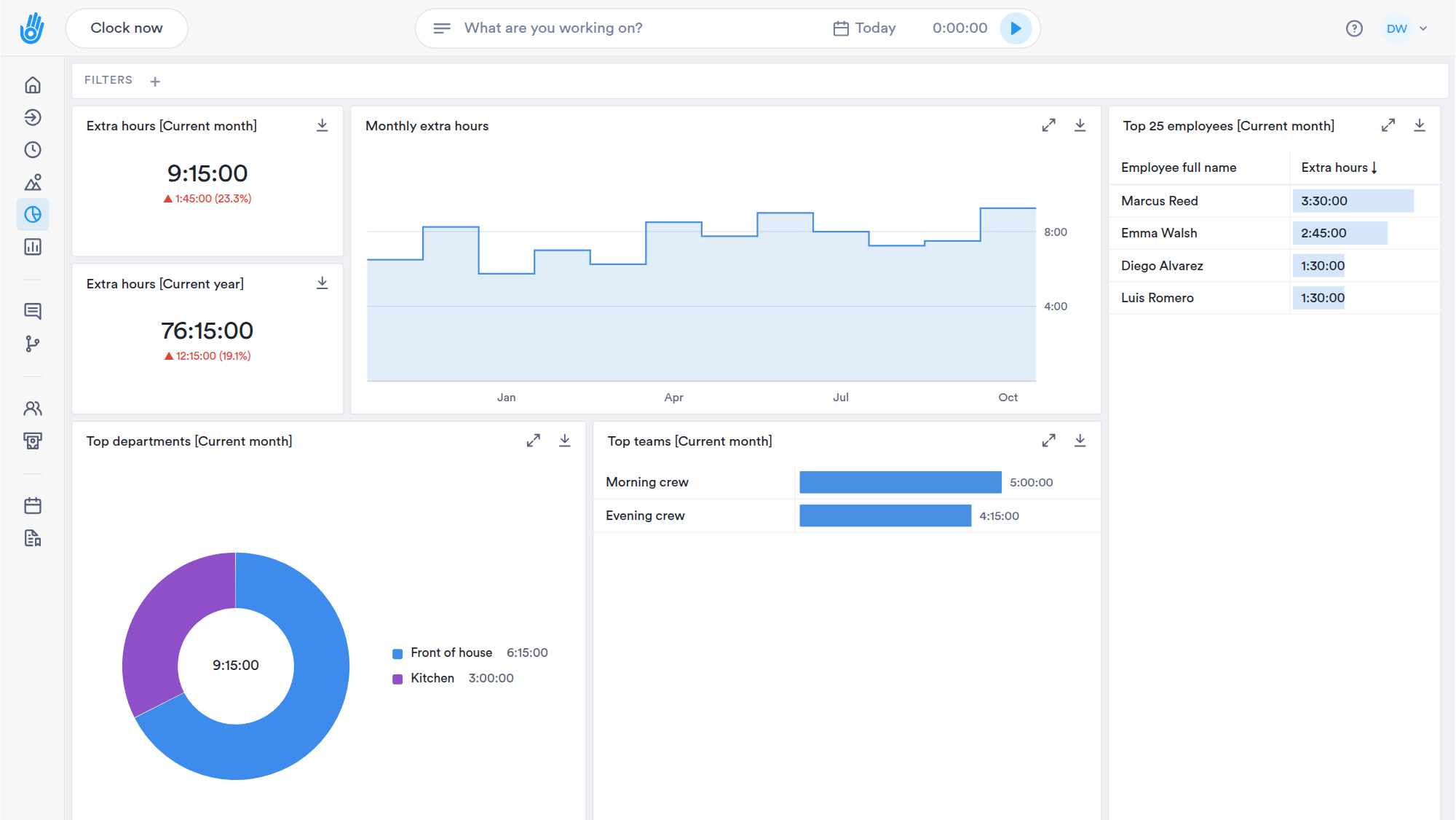Download Monthly extra hours chart
Screen dimensions: 1456x820
point(1080,125)
